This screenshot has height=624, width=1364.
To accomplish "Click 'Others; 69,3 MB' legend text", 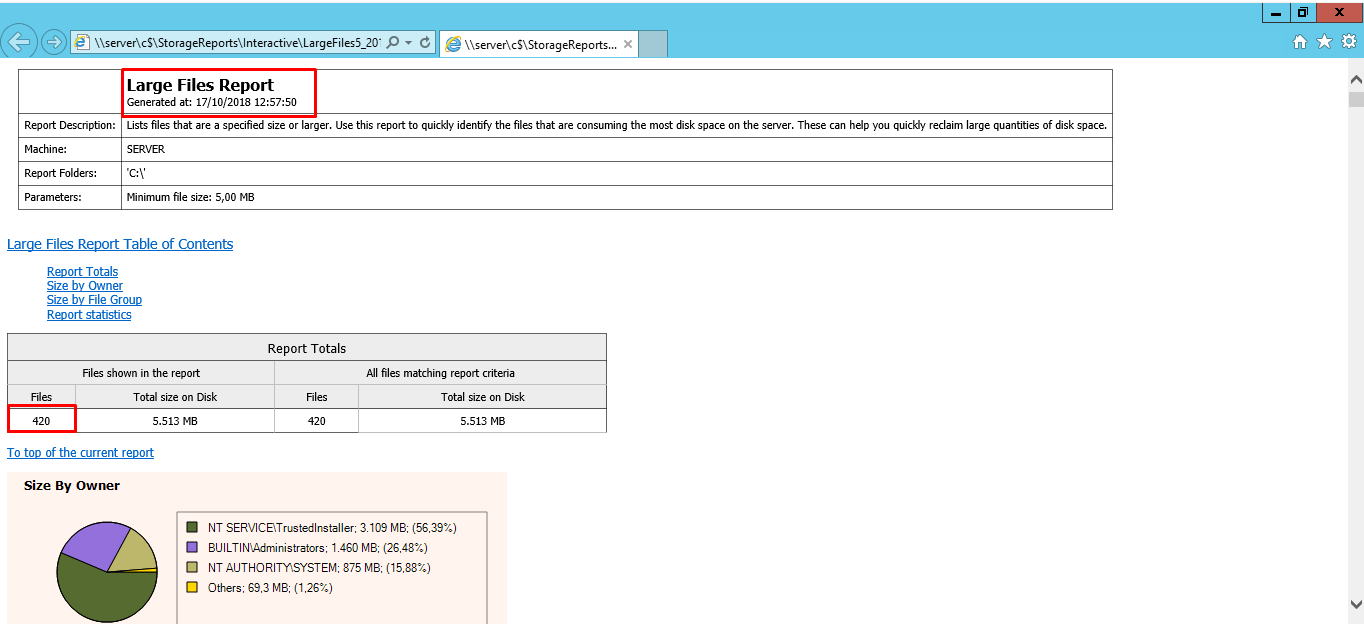I will coord(270,587).
